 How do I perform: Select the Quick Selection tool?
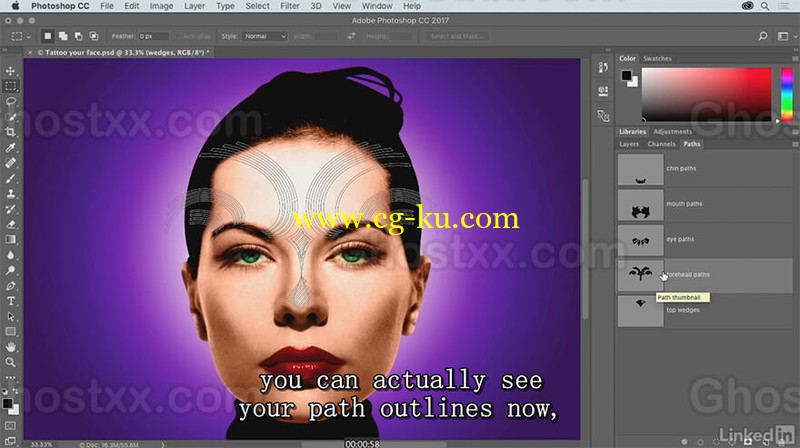pyautogui.click(x=10, y=117)
